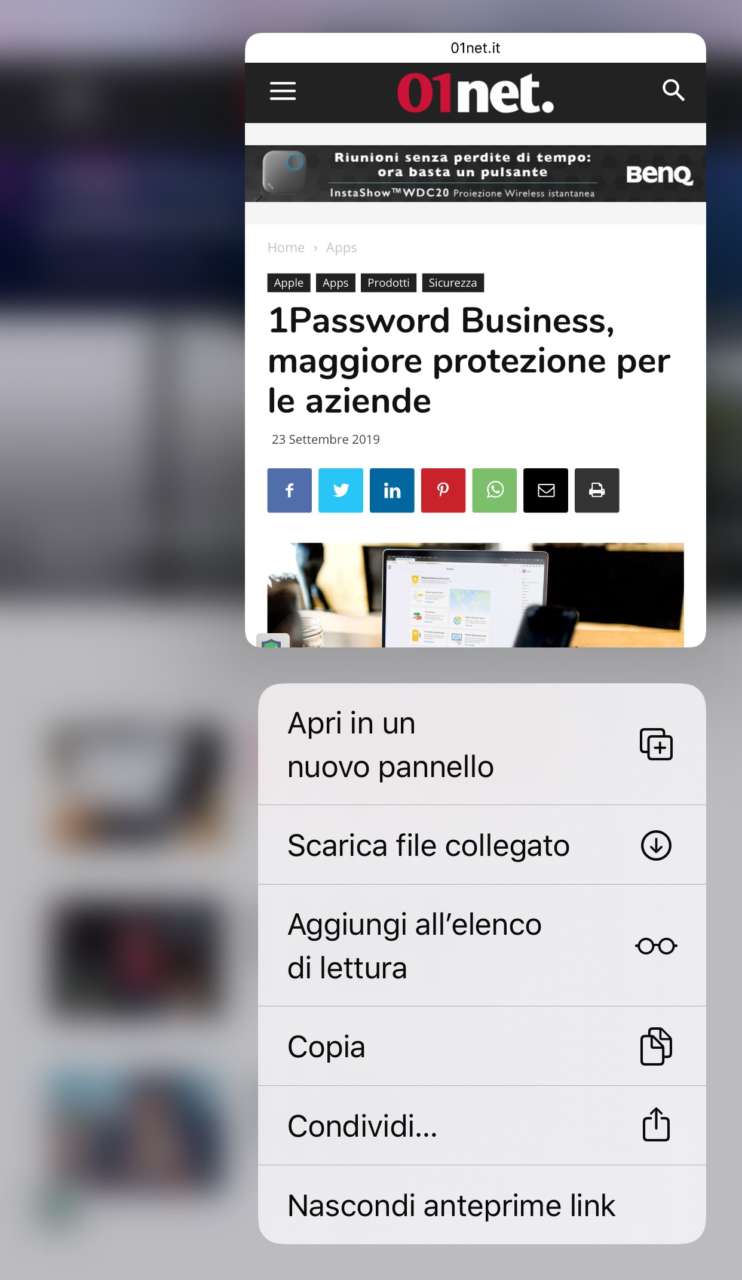Toggle Nascondi anteprime link
742x1280 pixels.
(482, 1205)
